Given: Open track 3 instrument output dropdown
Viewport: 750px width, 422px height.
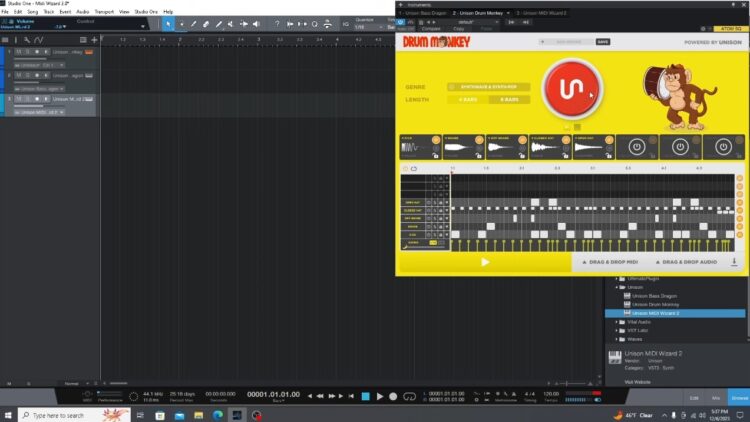Looking at the screenshot, I should [61, 112].
